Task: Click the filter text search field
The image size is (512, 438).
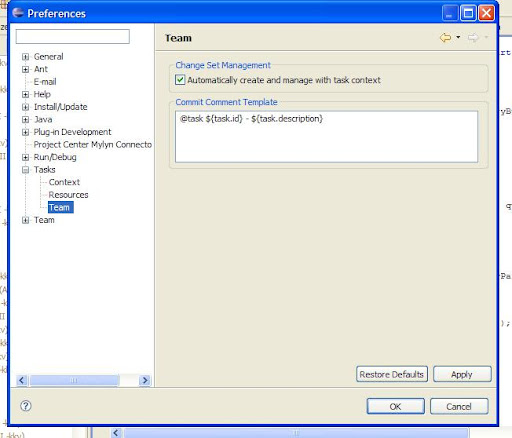Action: (x=73, y=36)
